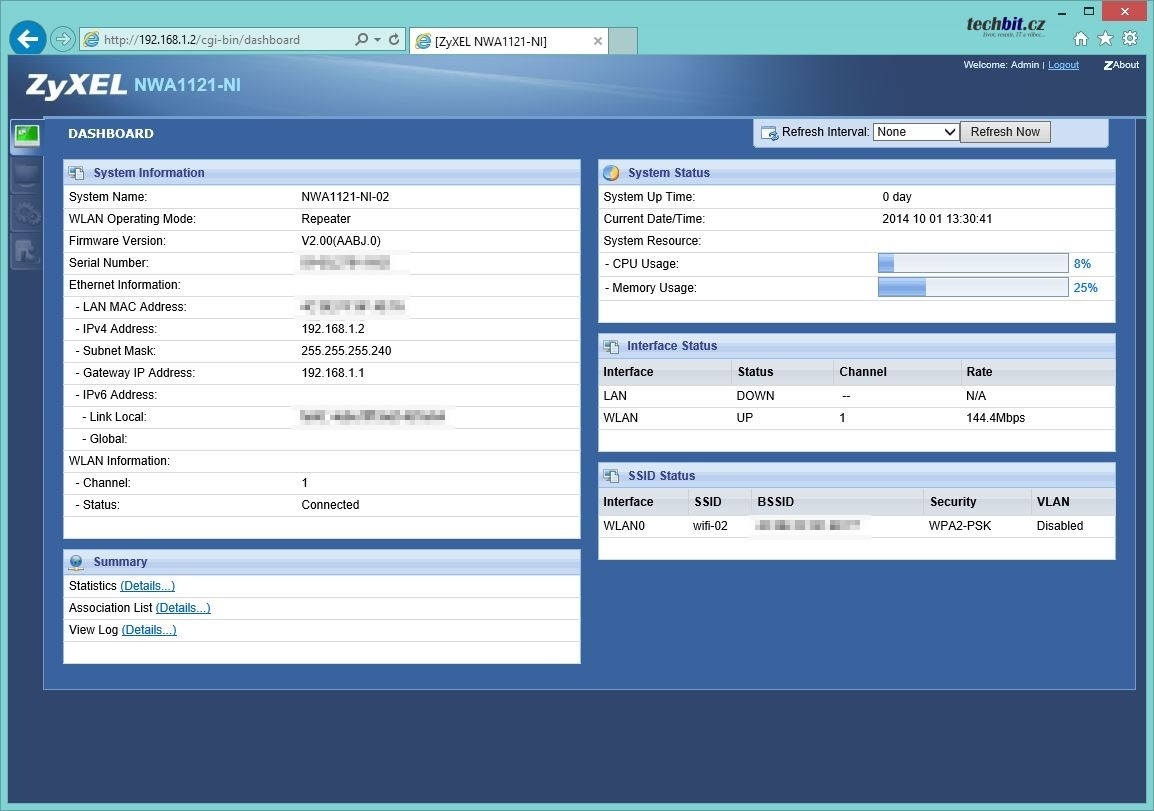Reload page using address bar refresh icon

(394, 40)
